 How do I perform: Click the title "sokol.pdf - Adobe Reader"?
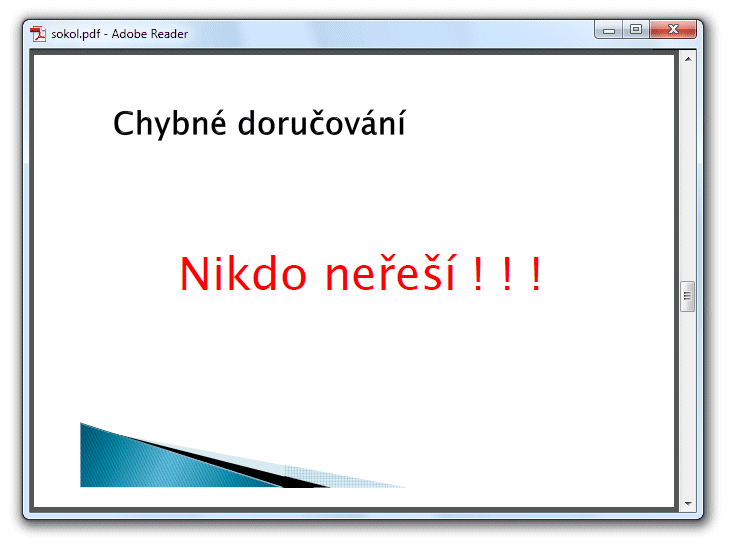[120, 34]
